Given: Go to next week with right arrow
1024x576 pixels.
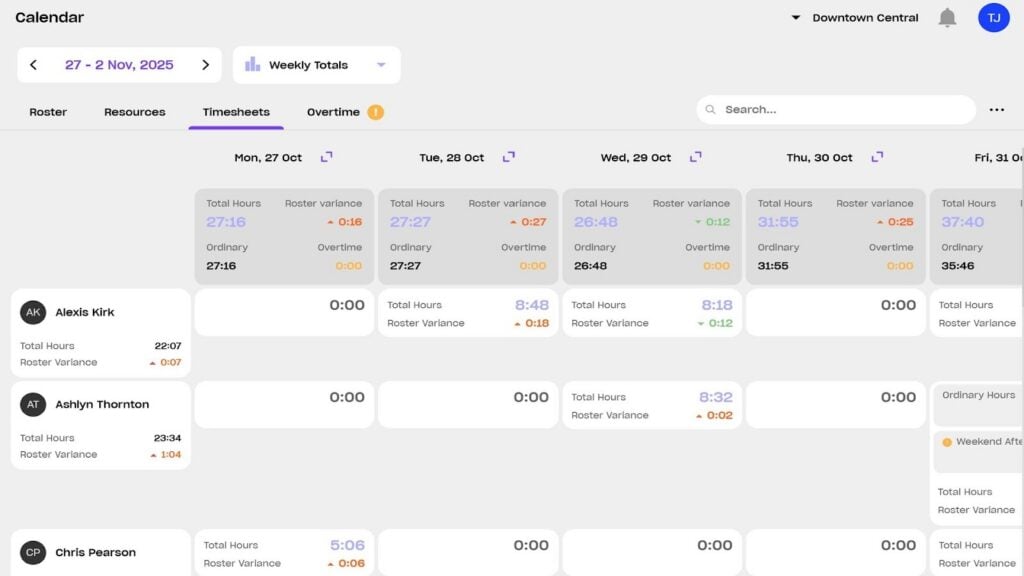Looking at the screenshot, I should point(205,65).
